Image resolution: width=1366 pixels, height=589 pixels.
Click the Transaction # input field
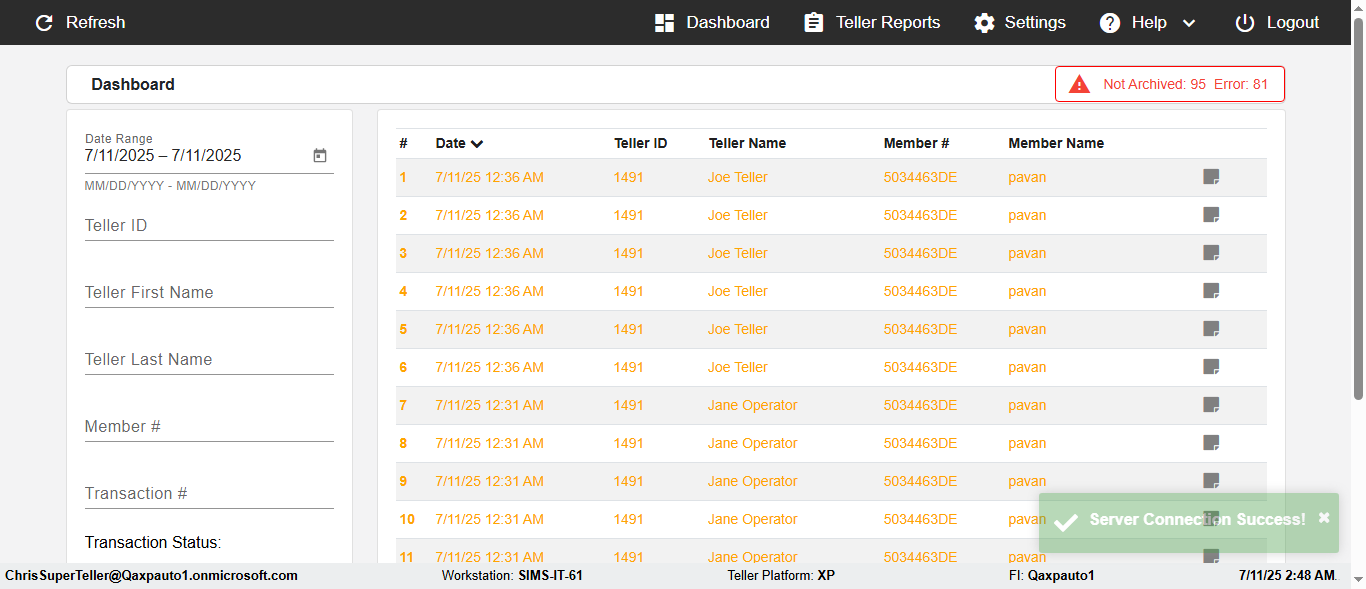coord(209,494)
